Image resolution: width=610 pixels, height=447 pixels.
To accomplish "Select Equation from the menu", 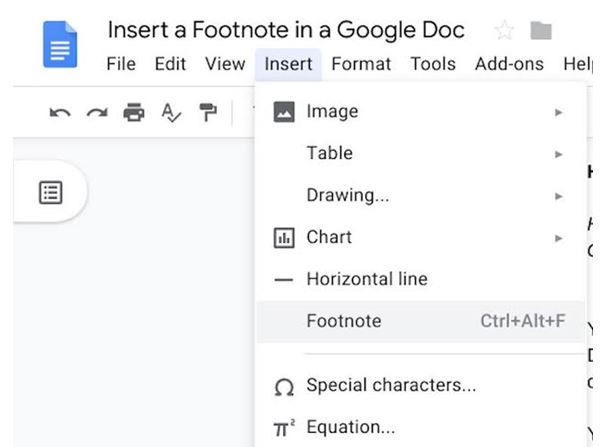I will point(350,428).
